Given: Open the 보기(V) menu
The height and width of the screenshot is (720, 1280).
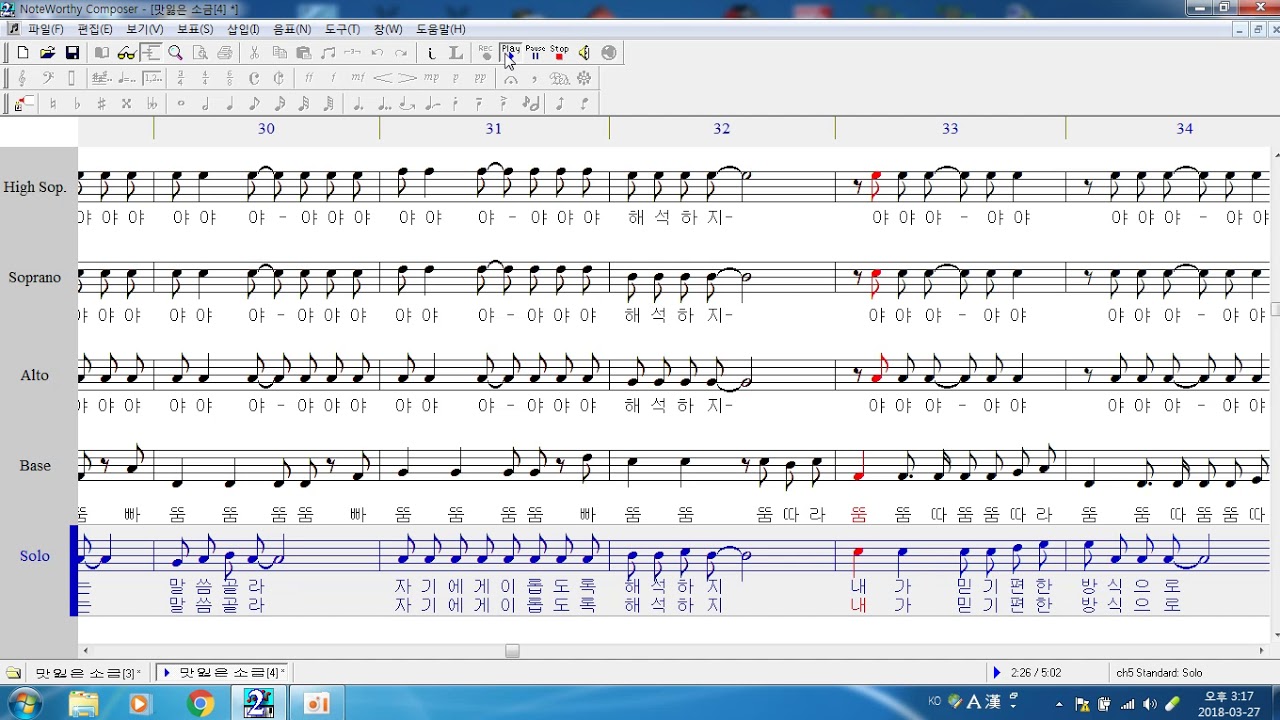Looking at the screenshot, I should 144,29.
